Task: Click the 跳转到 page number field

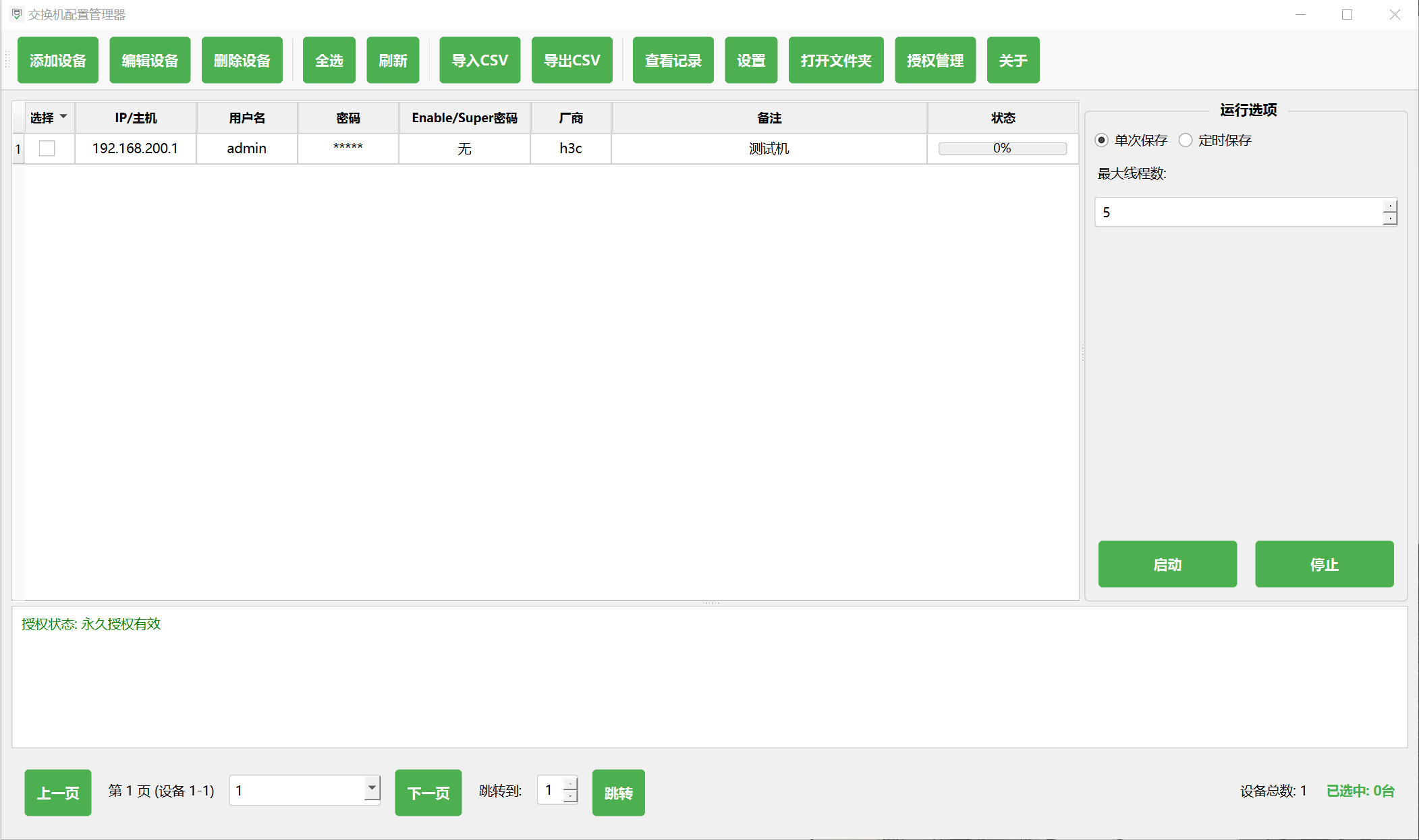Action: coord(550,790)
